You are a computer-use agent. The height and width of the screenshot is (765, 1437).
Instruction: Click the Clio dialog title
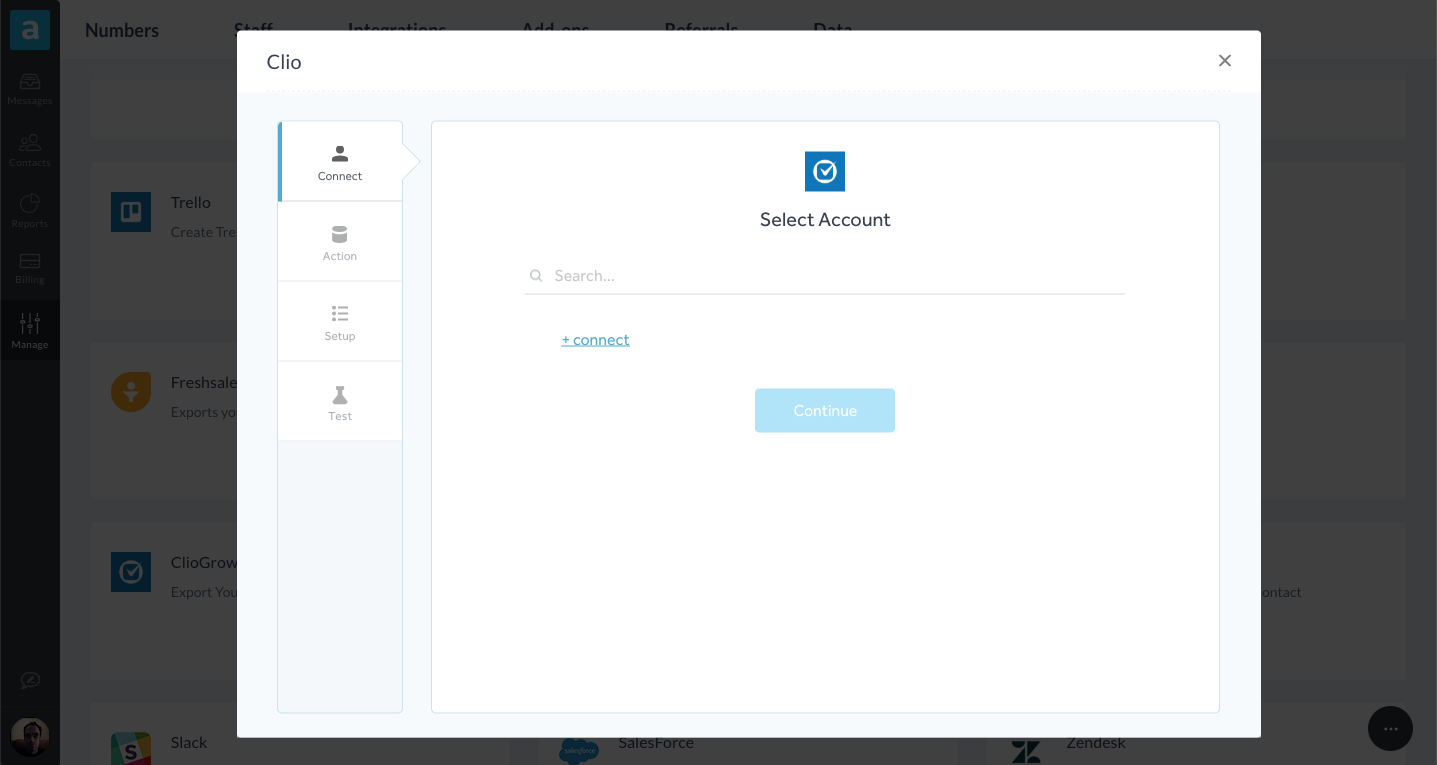click(x=284, y=62)
